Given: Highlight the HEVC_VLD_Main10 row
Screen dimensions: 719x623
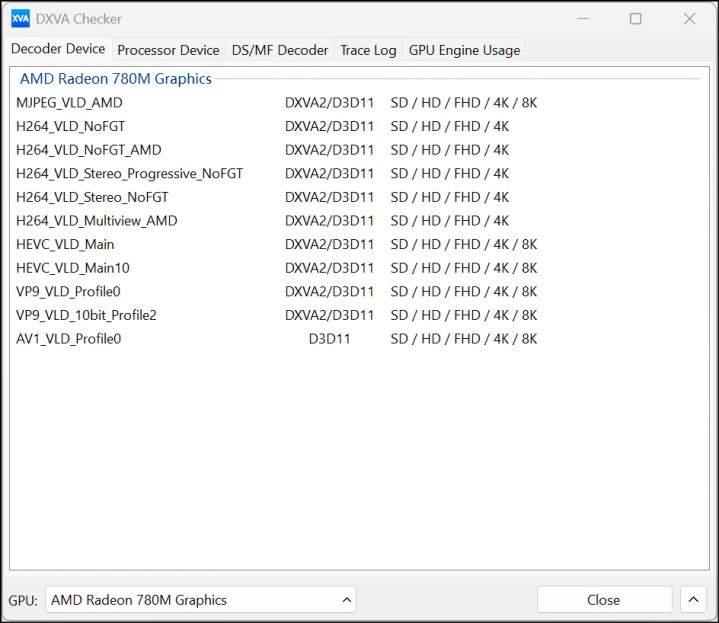Looking at the screenshot, I should [73, 268].
